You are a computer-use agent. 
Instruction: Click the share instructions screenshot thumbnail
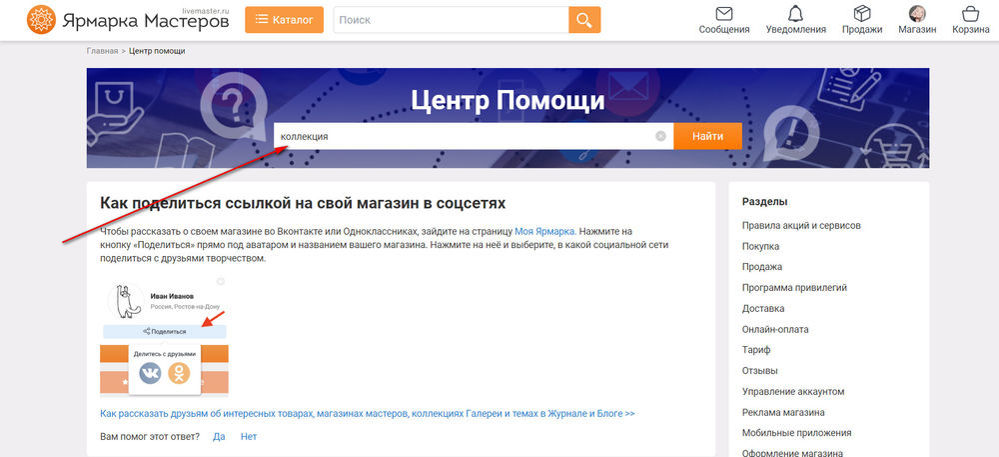coord(164,336)
